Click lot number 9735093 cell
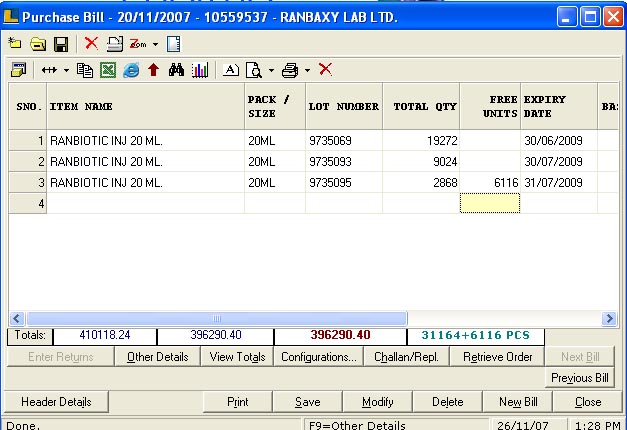The image size is (627, 430). 344,162
